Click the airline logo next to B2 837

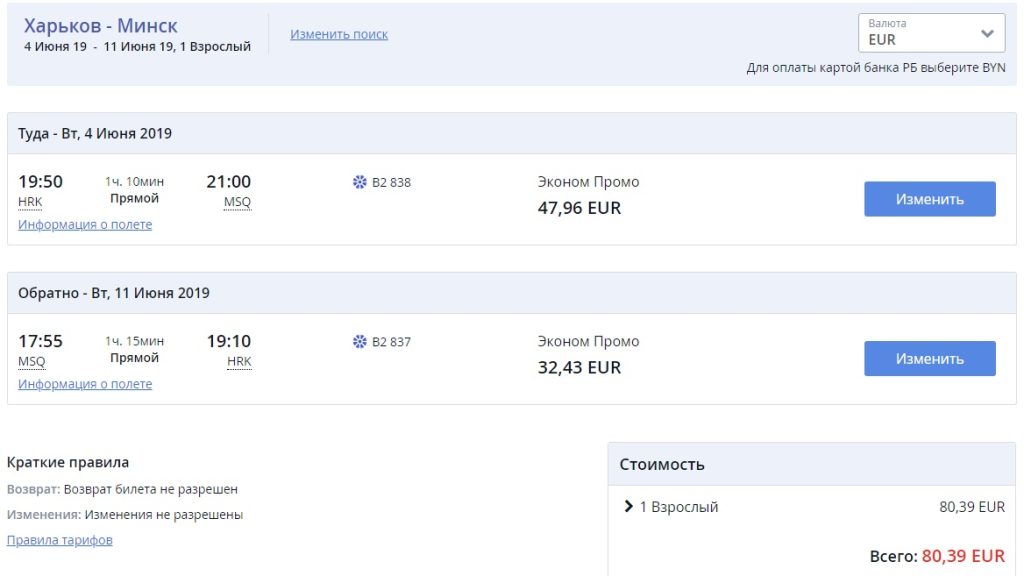(x=360, y=342)
